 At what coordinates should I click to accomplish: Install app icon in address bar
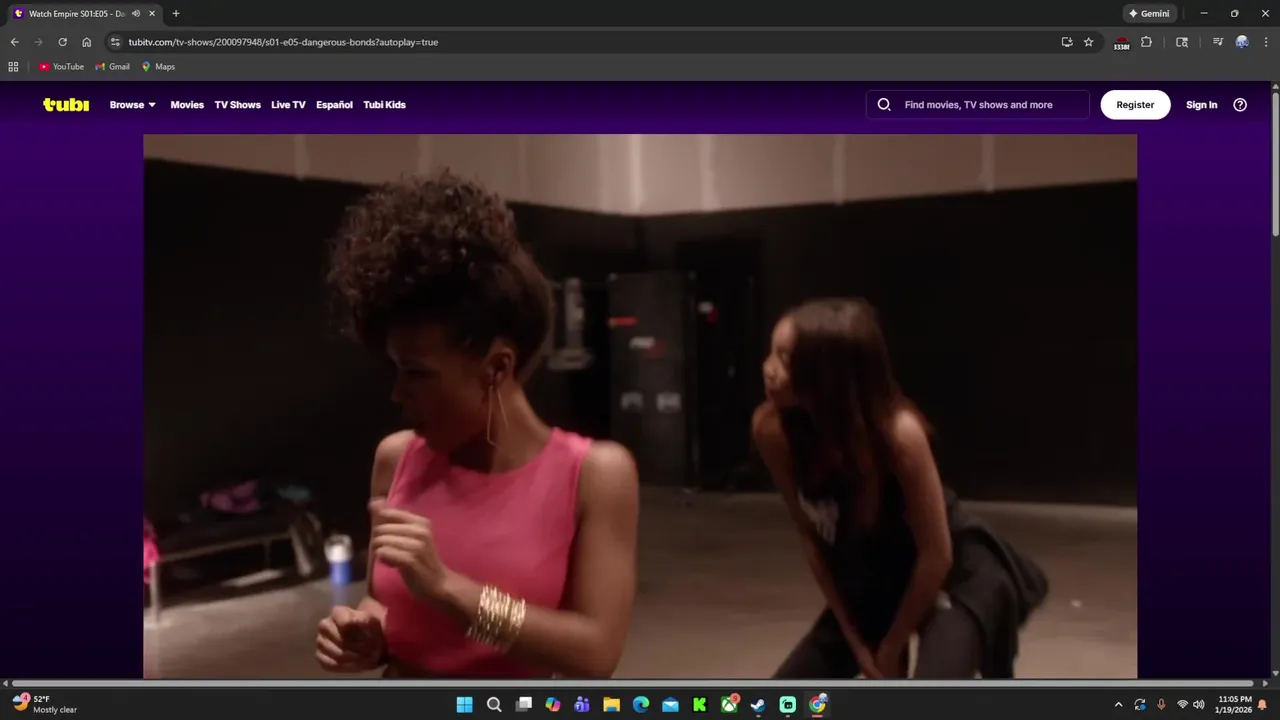pos(1067,42)
